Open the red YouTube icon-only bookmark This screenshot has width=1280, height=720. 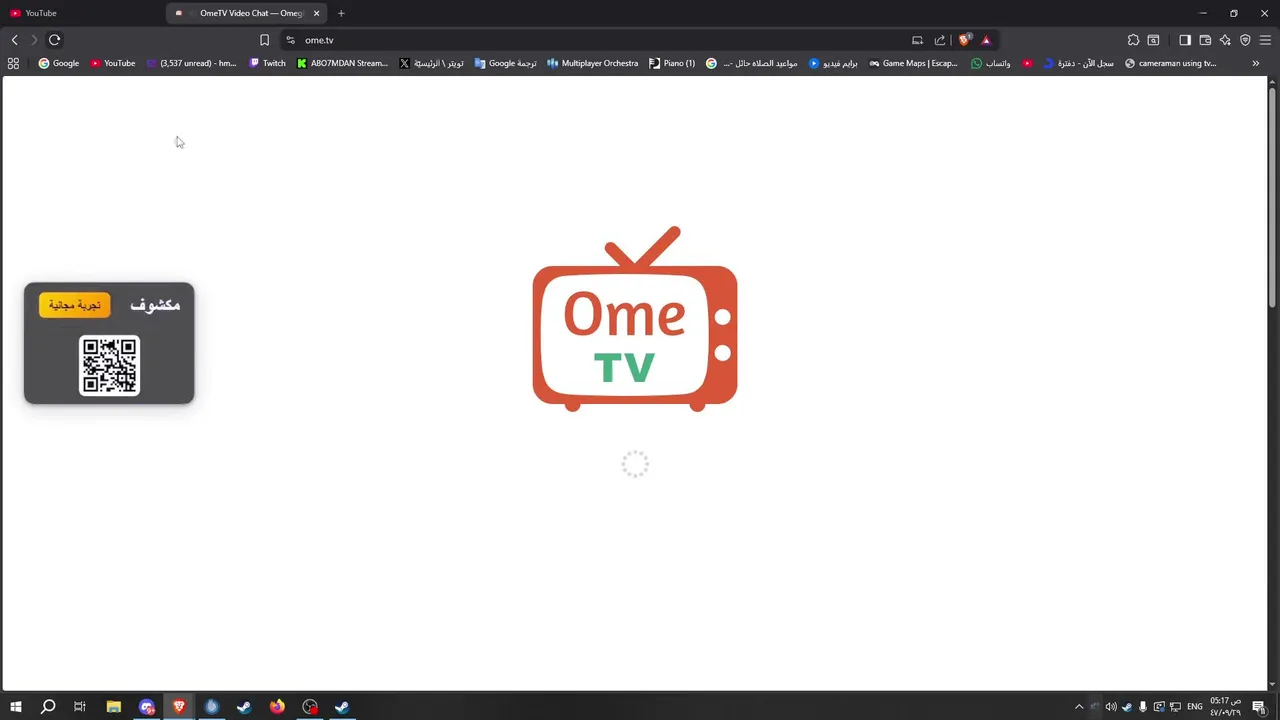point(1027,63)
